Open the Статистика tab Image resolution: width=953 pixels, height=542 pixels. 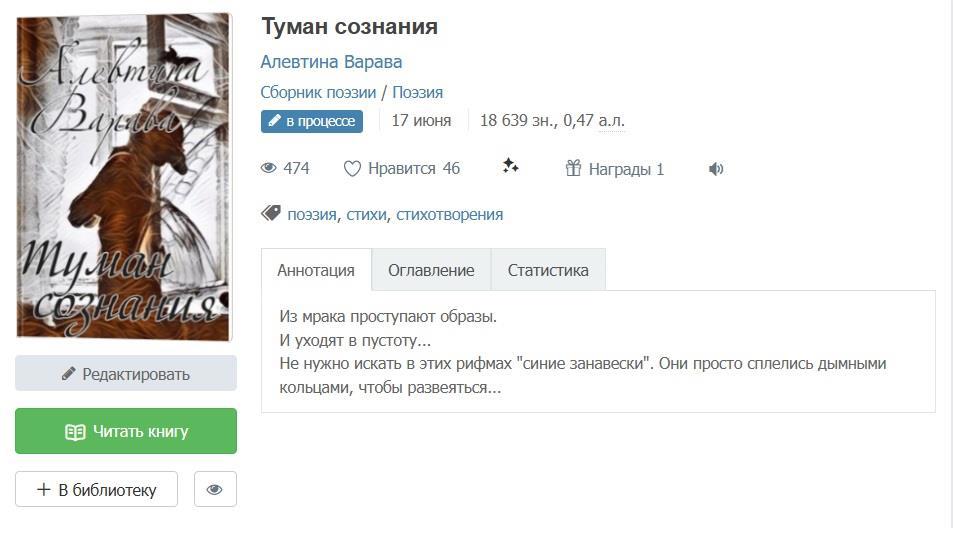coord(548,270)
